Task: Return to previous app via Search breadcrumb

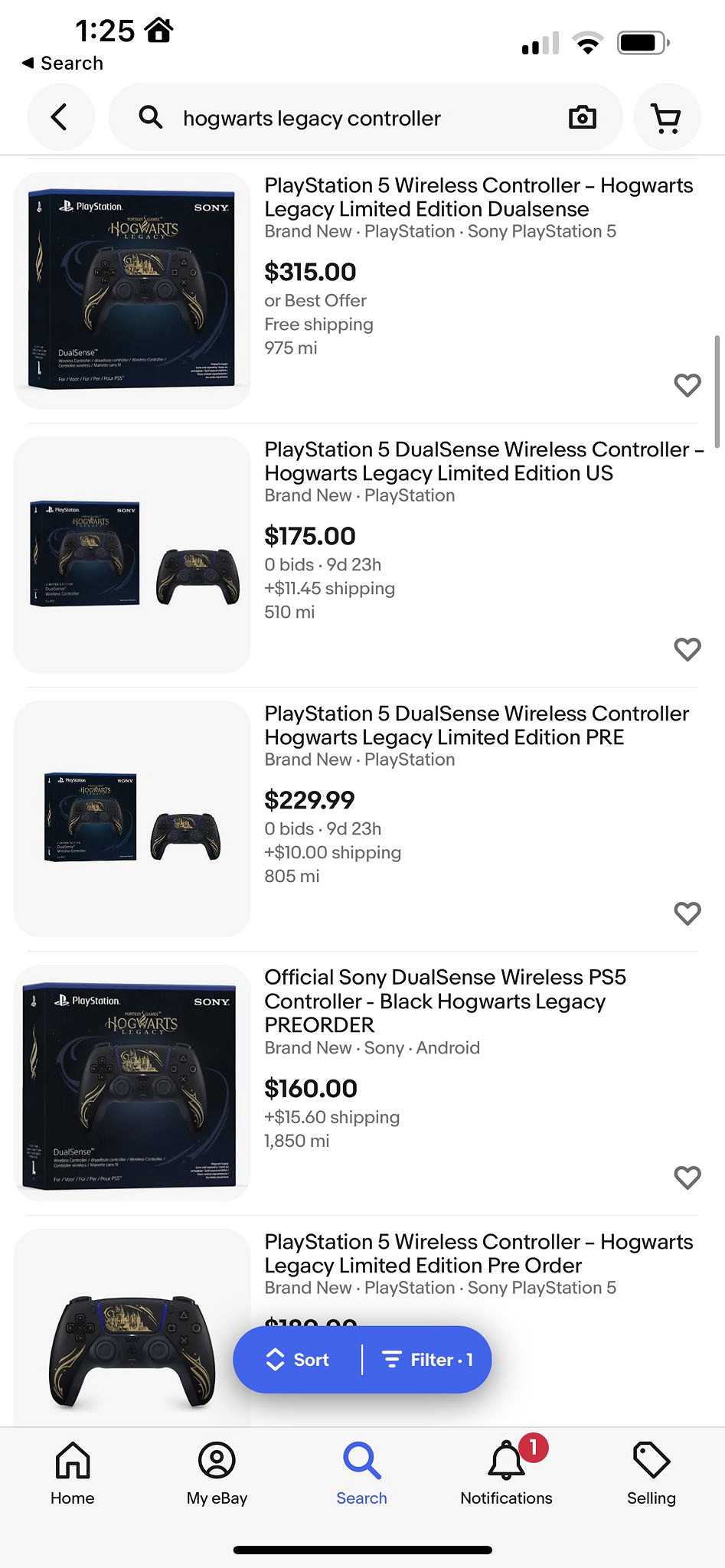Action: pos(63,63)
